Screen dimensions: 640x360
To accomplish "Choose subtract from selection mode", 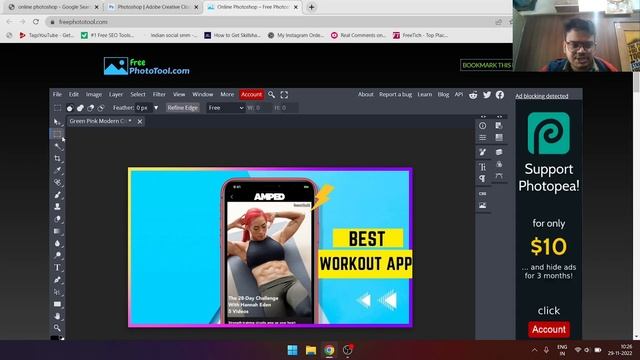I will tap(90, 108).
